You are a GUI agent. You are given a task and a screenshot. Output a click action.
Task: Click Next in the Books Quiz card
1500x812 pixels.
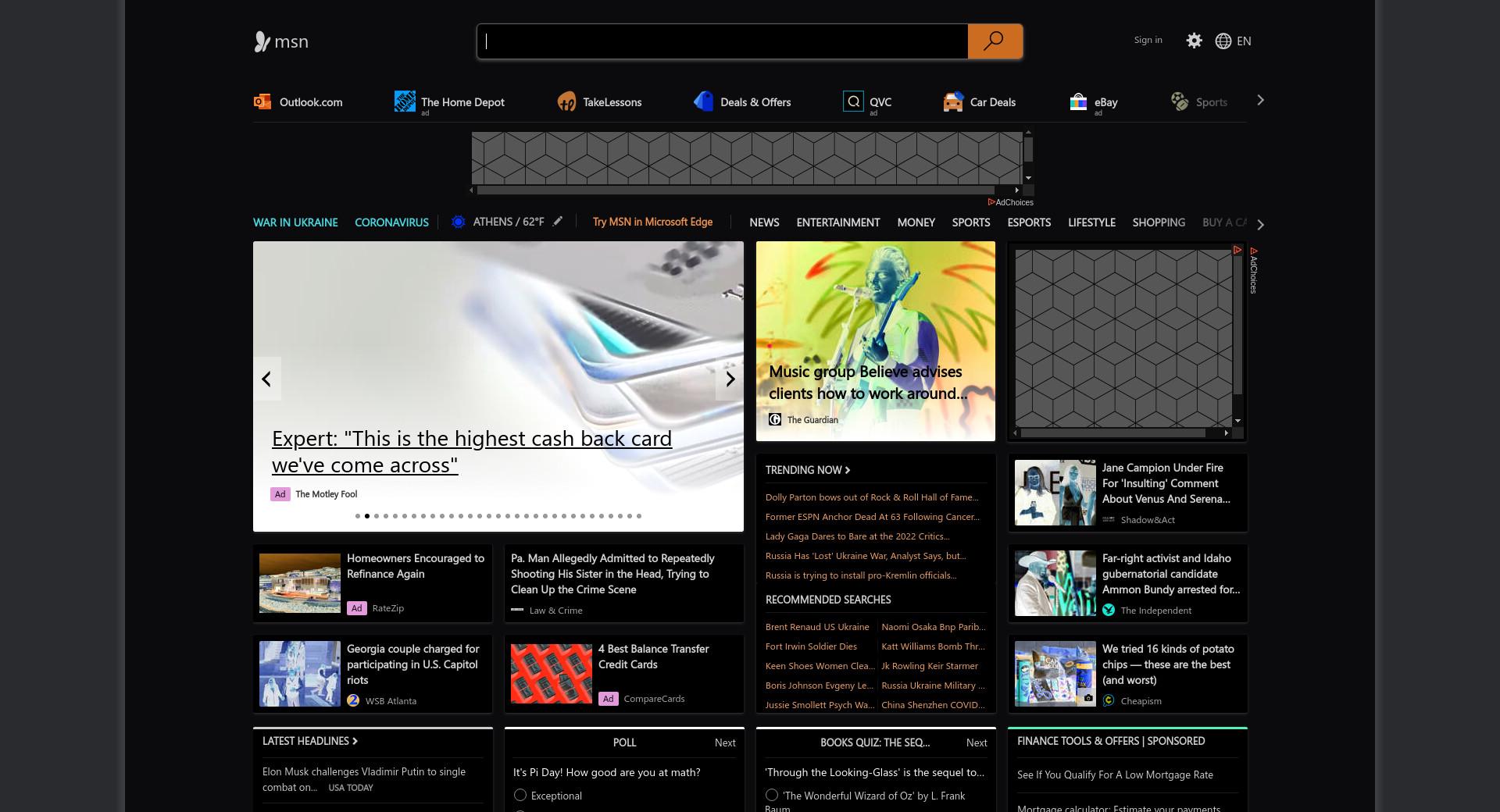tap(977, 743)
